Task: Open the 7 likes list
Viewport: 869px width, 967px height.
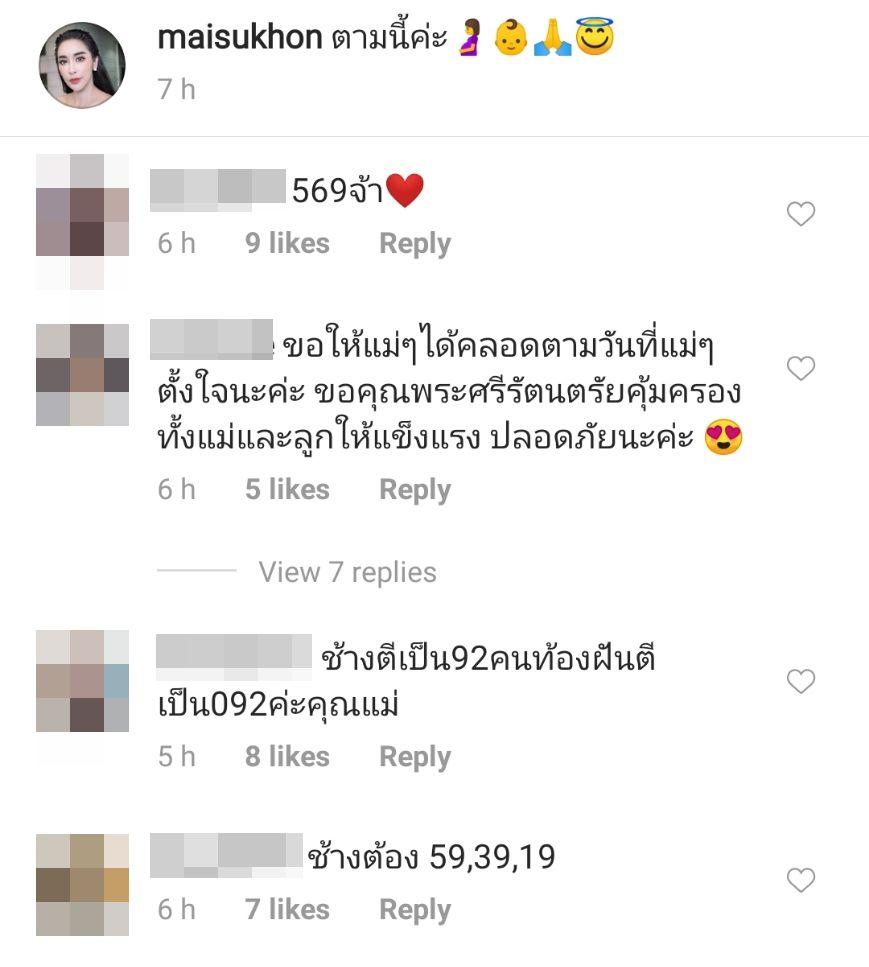Action: [287, 909]
